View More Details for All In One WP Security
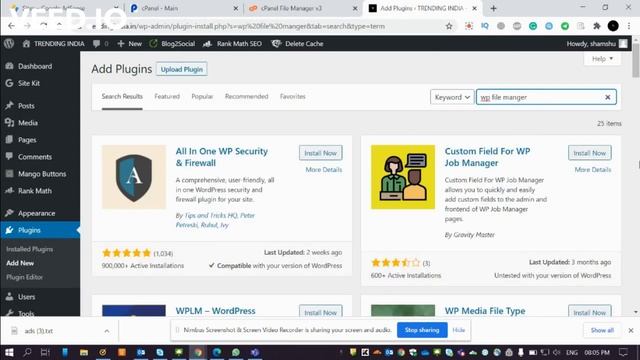 point(324,169)
